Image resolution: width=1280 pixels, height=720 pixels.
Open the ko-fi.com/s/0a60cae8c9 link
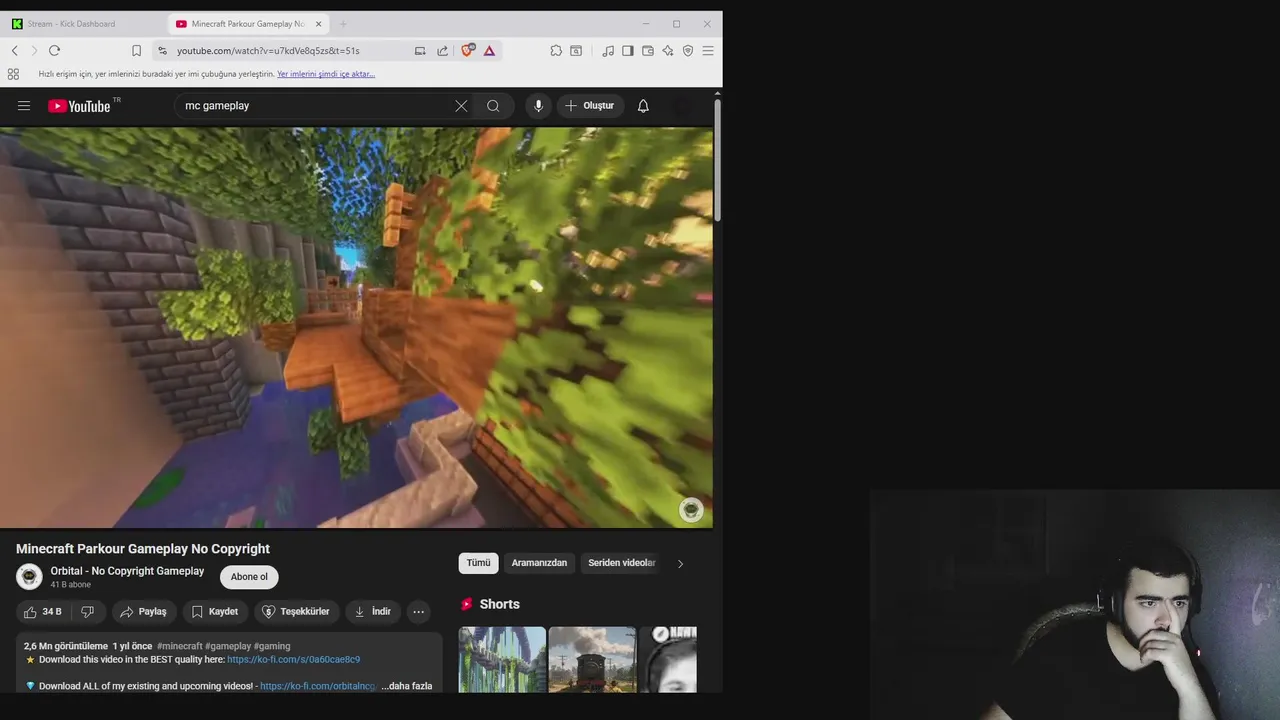pyautogui.click(x=293, y=660)
